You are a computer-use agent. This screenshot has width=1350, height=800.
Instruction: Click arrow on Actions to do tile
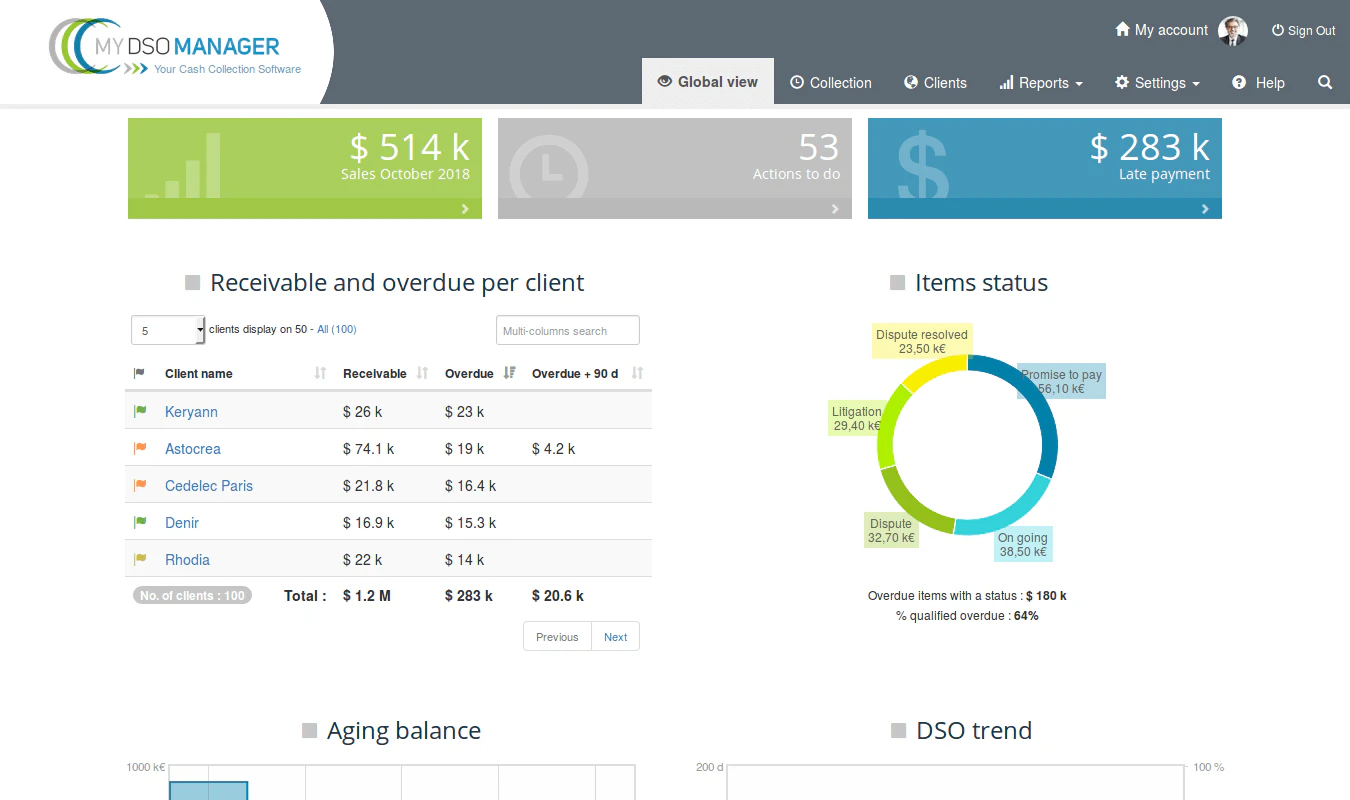(835, 209)
